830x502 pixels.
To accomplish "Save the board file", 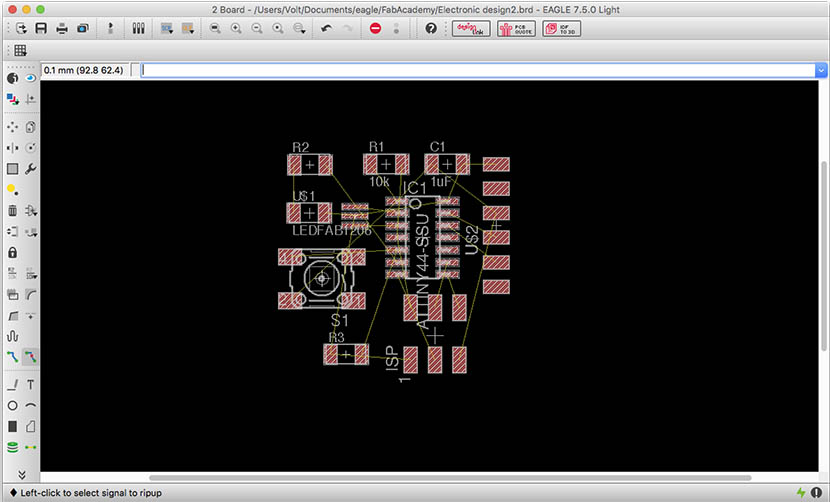I will 41,29.
